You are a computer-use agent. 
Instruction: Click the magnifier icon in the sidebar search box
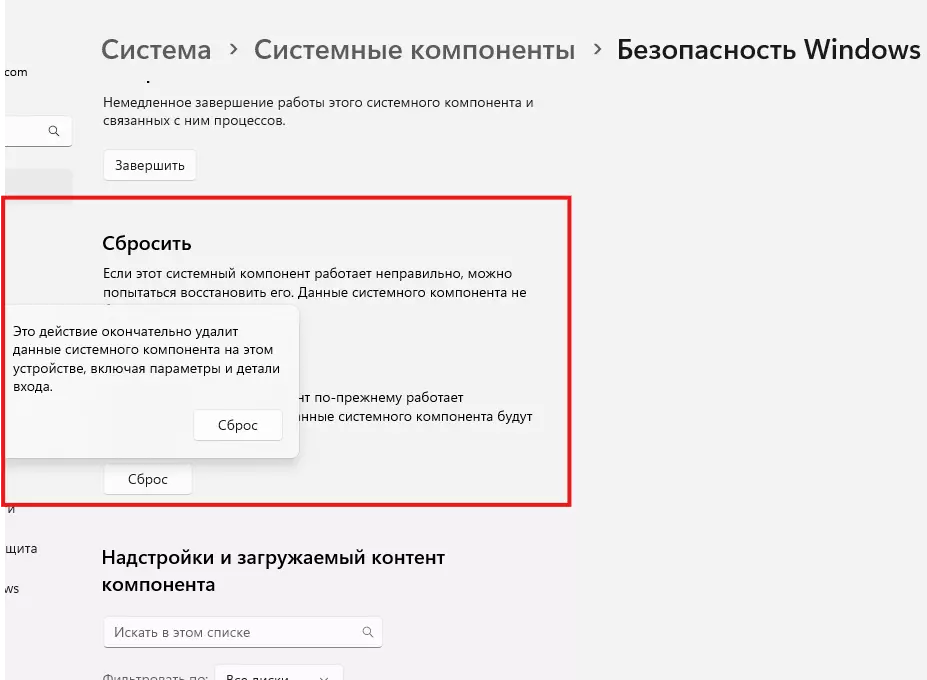(x=53, y=131)
